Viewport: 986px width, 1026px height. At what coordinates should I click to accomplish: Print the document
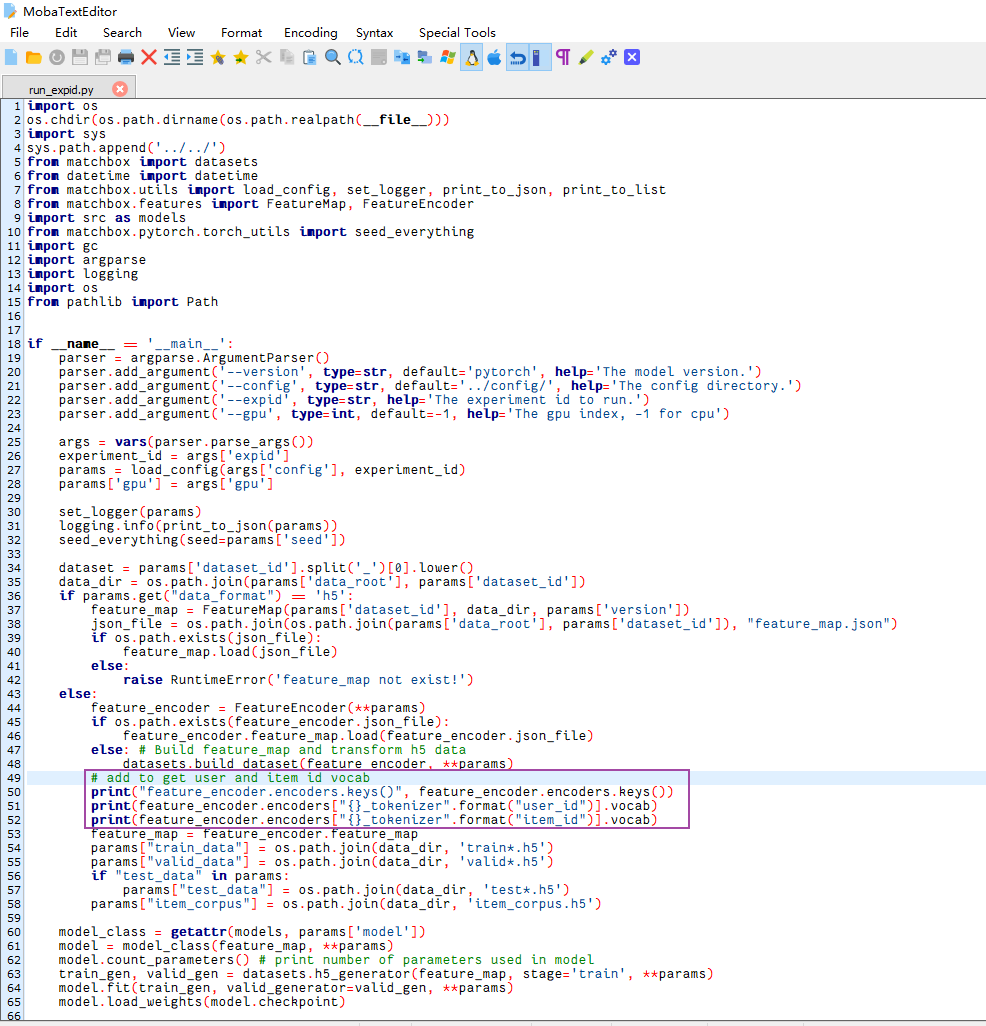128,57
